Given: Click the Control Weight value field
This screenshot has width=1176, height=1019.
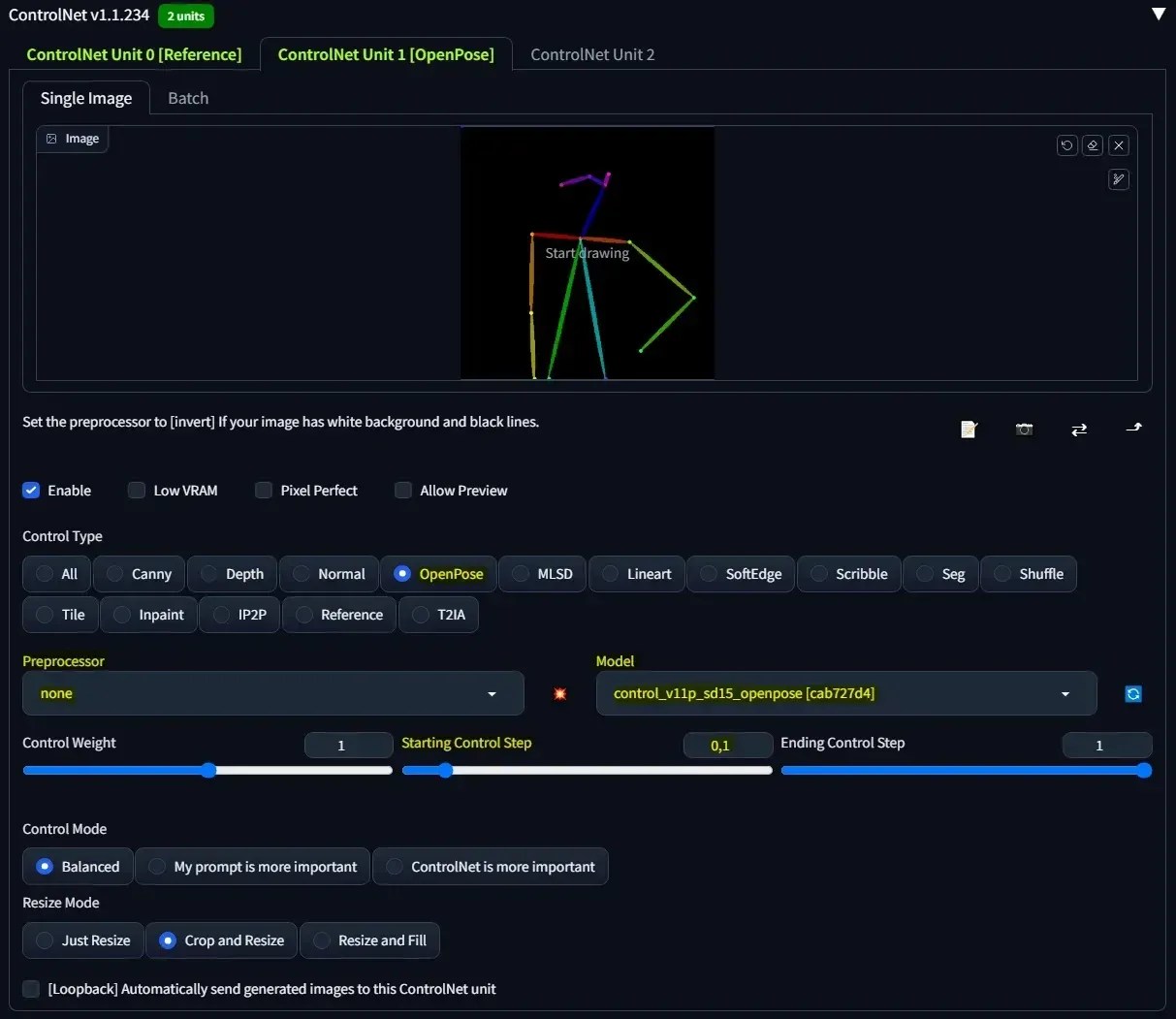Looking at the screenshot, I should 348,745.
